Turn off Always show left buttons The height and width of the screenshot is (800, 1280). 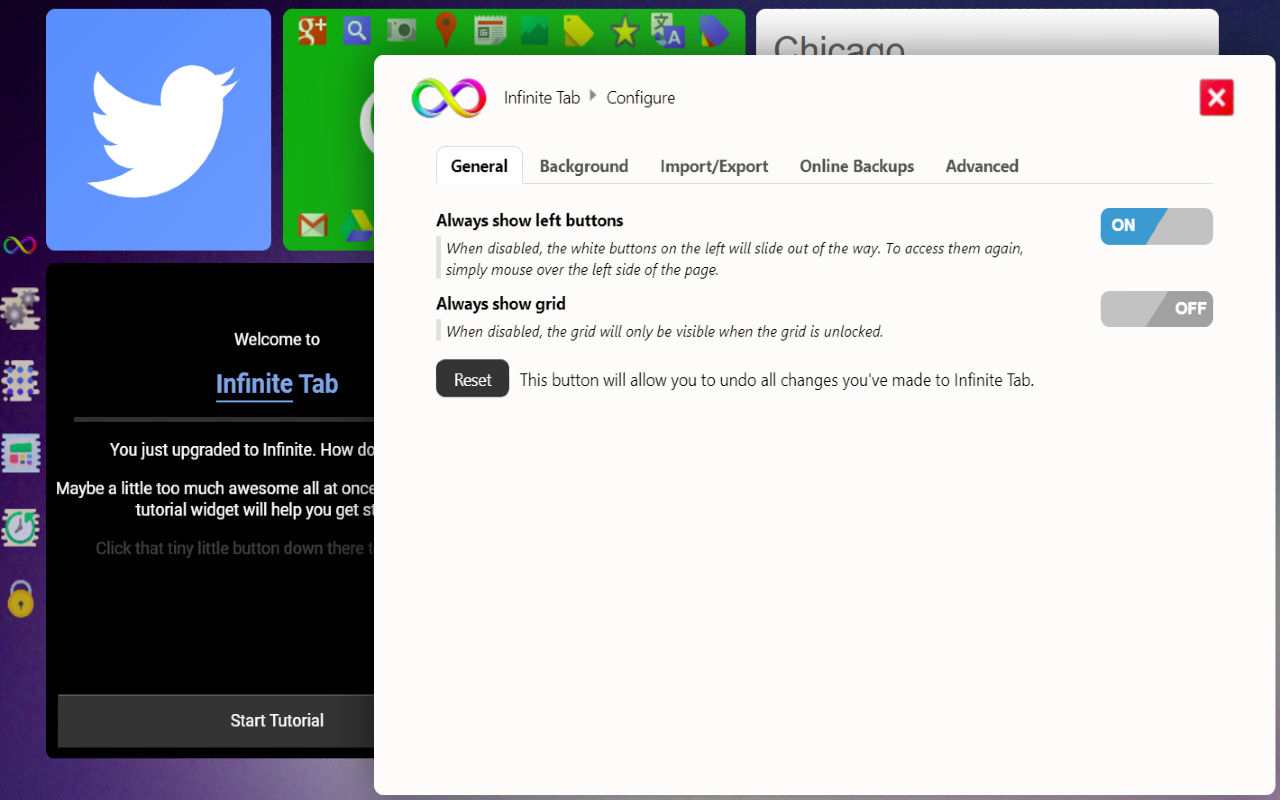pos(1156,226)
